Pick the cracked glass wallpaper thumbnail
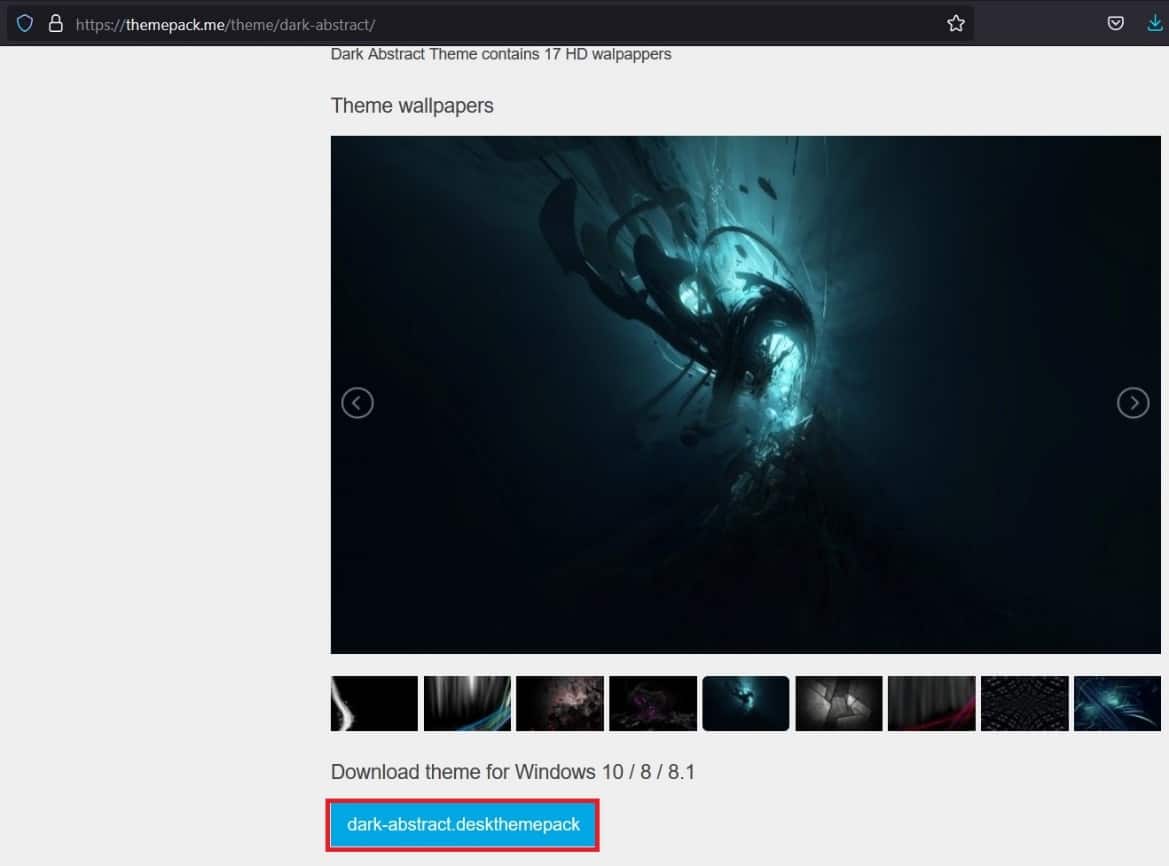The image size is (1169, 866). pos(839,703)
